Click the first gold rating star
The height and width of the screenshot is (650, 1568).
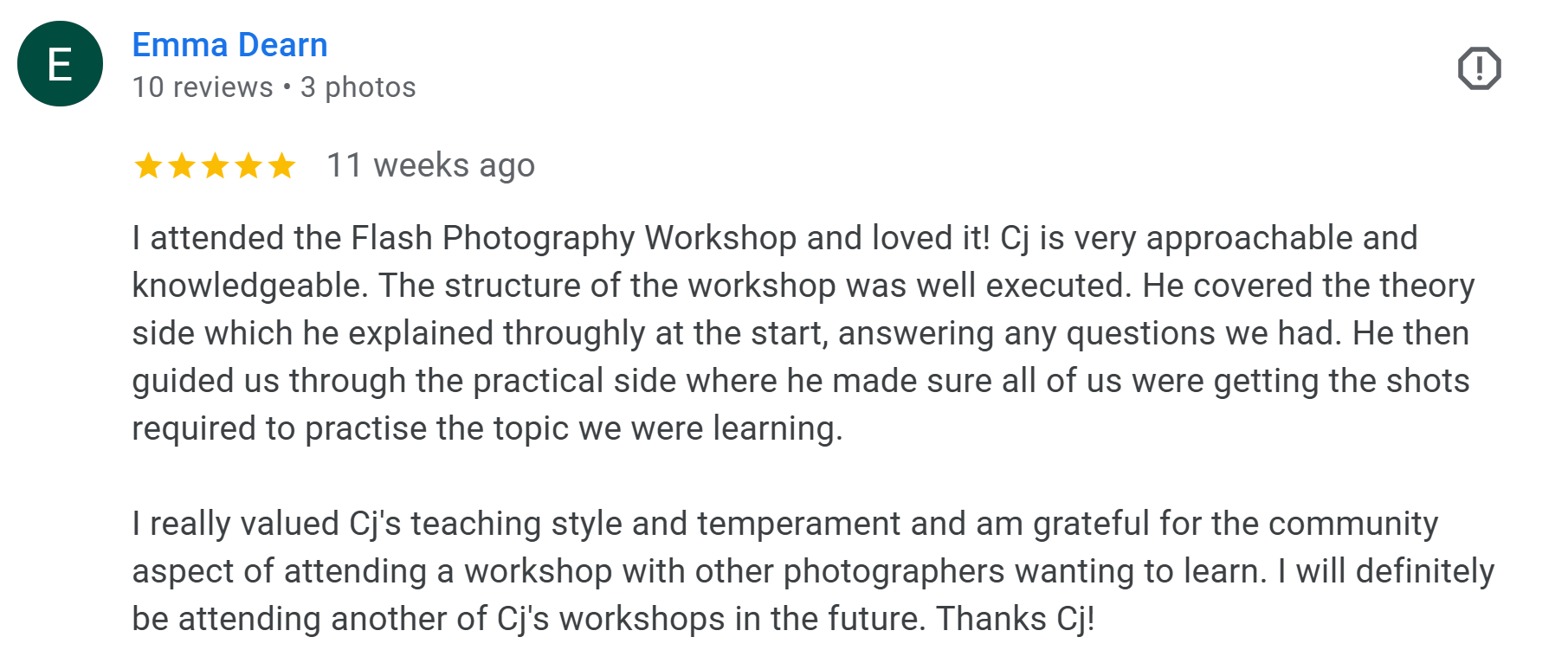(149, 165)
